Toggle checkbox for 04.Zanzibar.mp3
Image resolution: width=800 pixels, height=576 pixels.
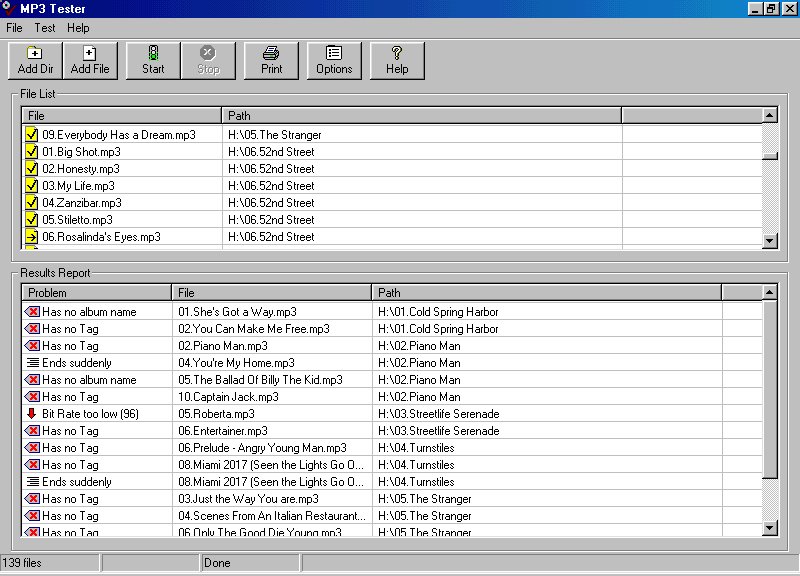(32, 203)
